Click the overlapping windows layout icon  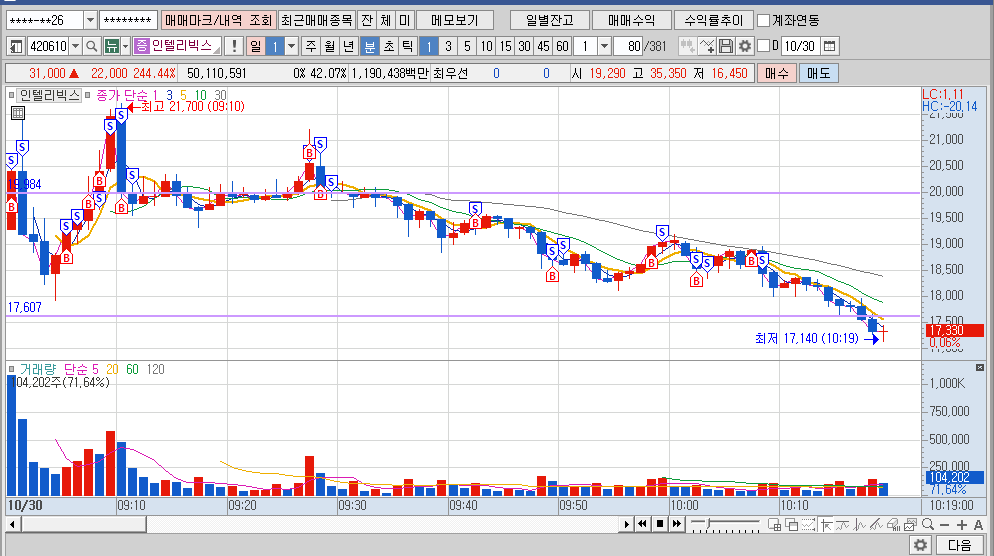[x=791, y=524]
